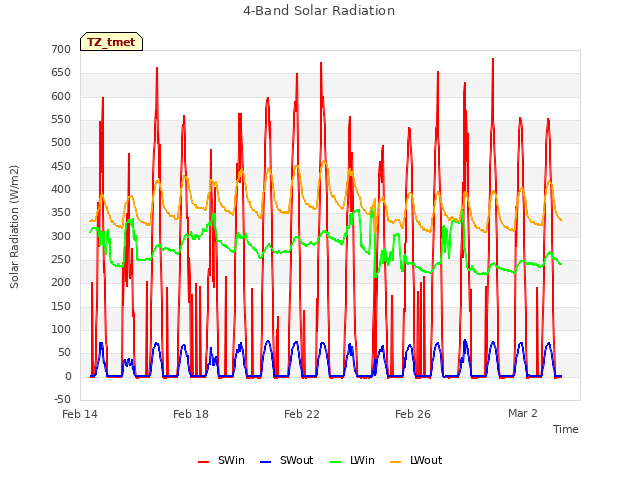640x480 pixels.
Task: Click the 700 y-axis tick label
Action: pos(61,49)
